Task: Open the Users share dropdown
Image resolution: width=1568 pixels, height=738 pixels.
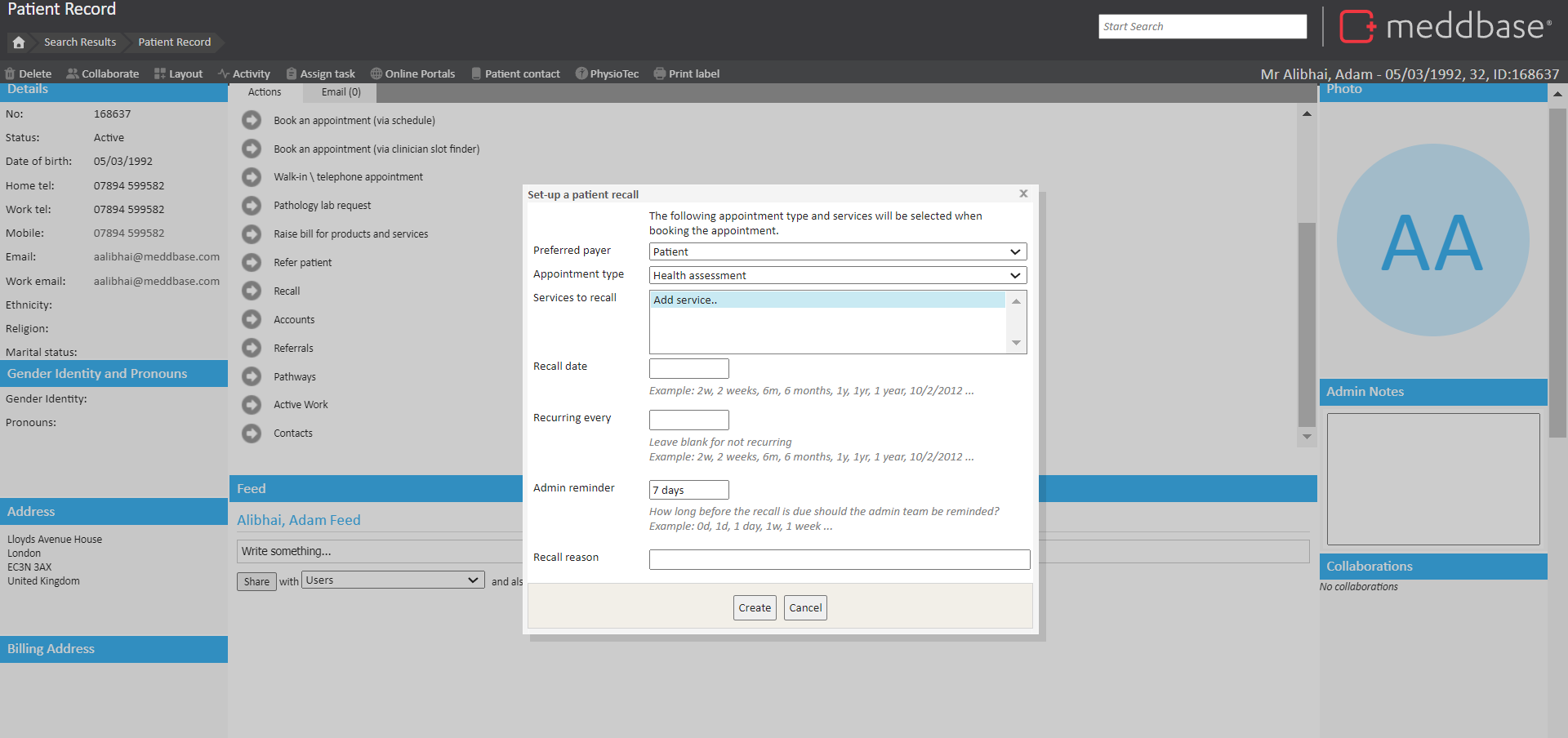Action: (x=392, y=580)
